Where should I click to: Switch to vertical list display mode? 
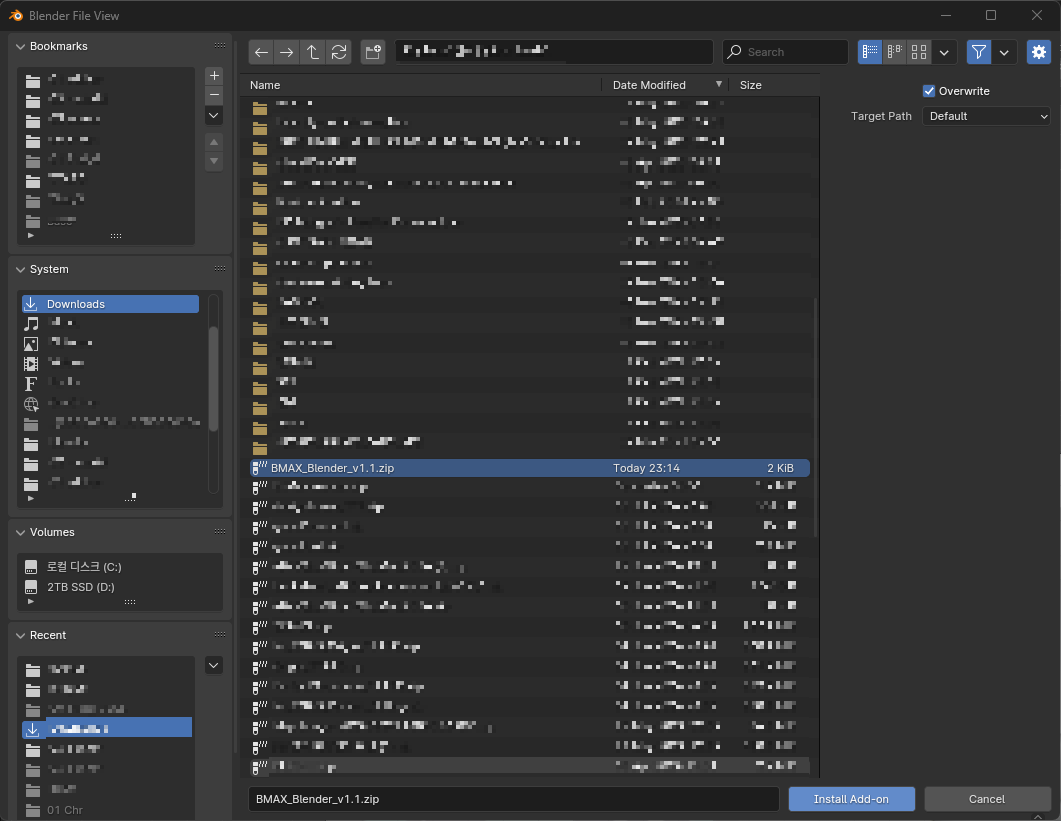pyautogui.click(x=870, y=52)
